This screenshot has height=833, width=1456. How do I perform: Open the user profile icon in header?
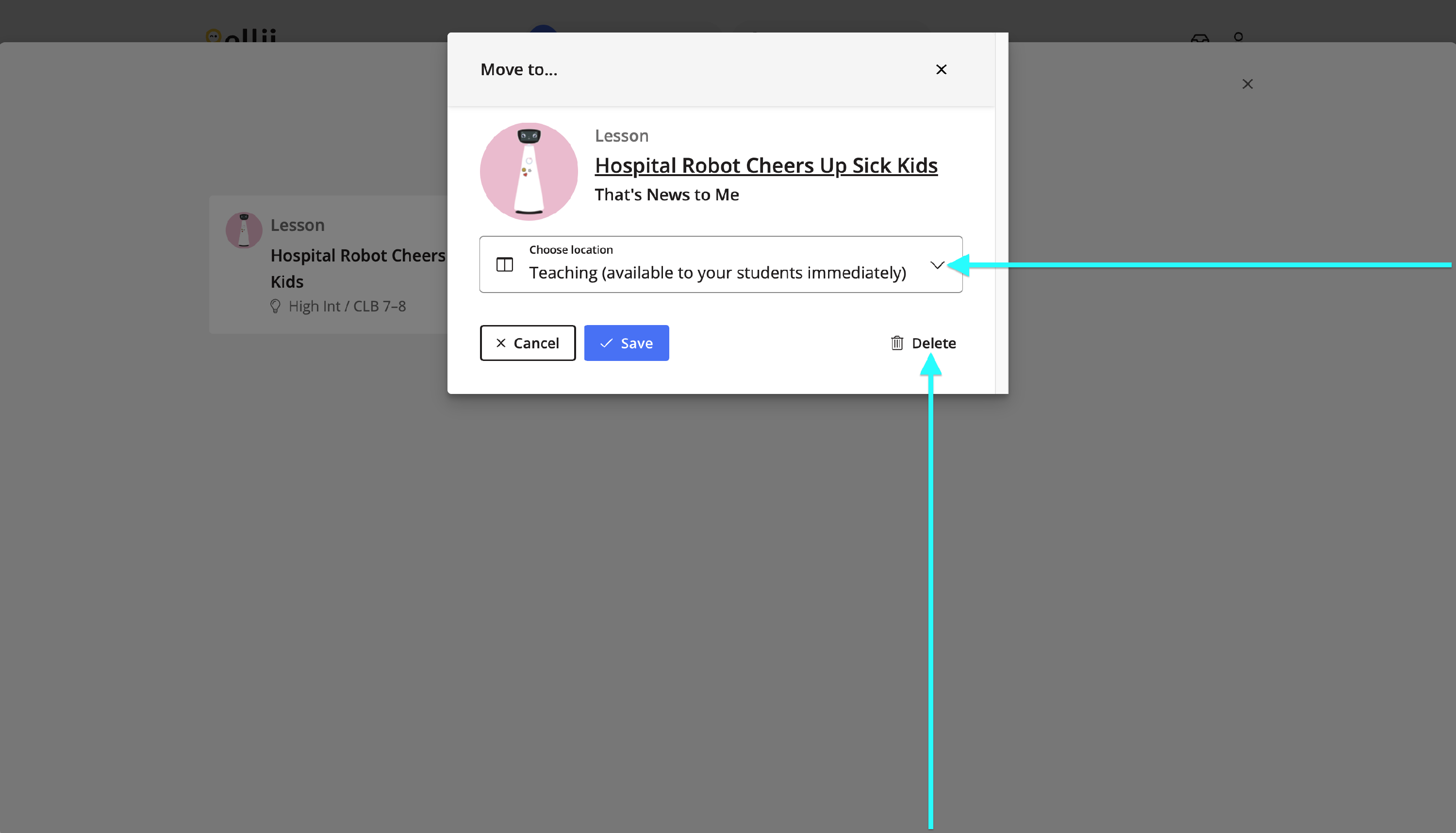(x=1238, y=37)
